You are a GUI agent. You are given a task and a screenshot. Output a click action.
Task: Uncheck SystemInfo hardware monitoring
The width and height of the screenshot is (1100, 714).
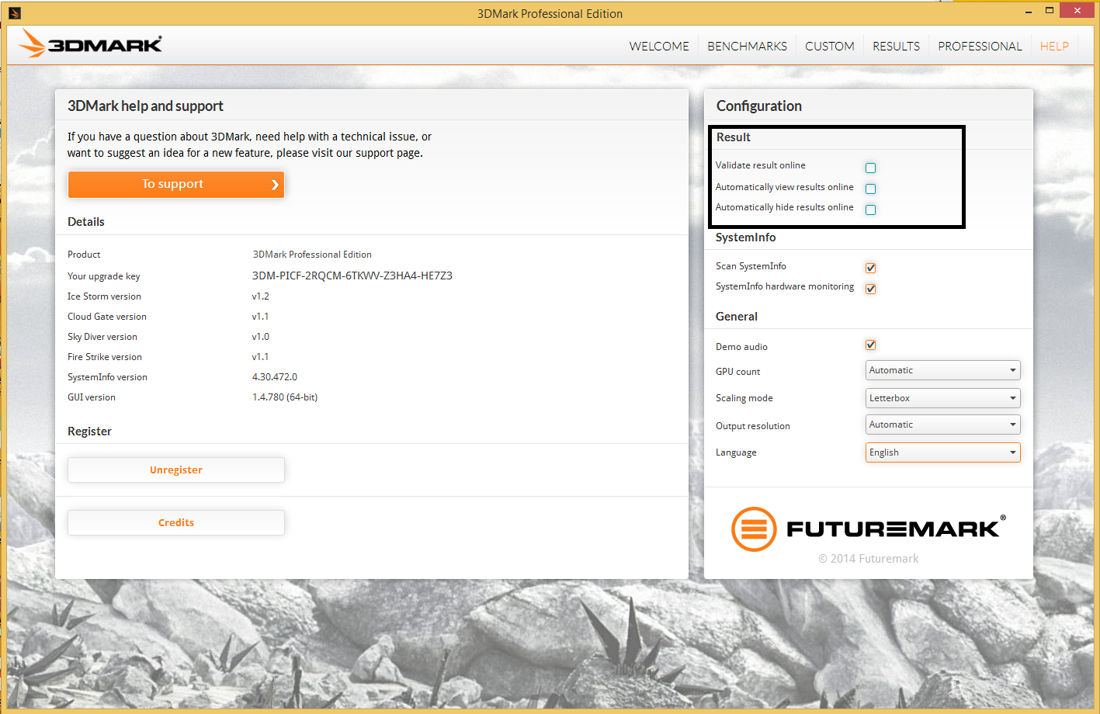click(x=870, y=288)
